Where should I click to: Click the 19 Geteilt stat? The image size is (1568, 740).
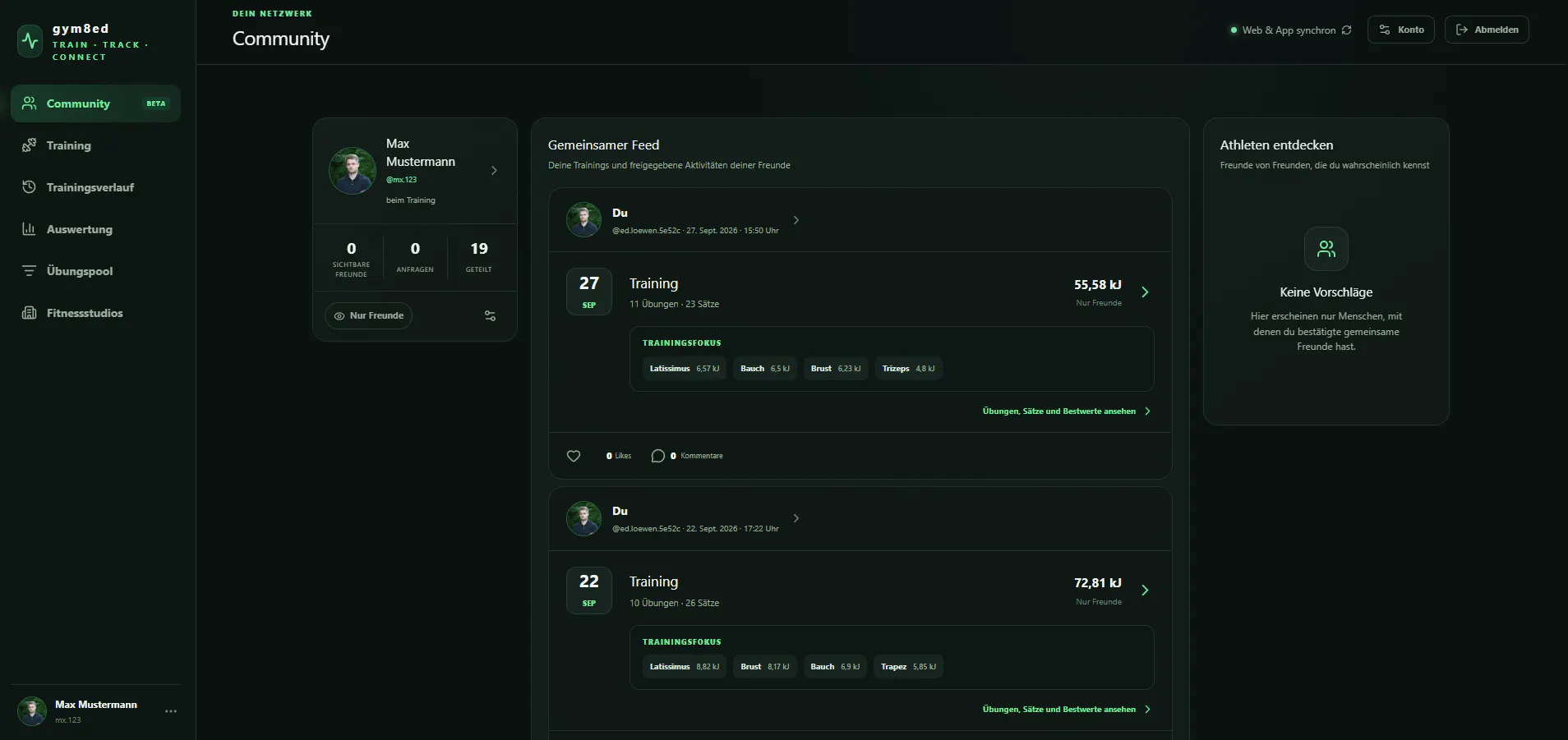[x=479, y=259]
